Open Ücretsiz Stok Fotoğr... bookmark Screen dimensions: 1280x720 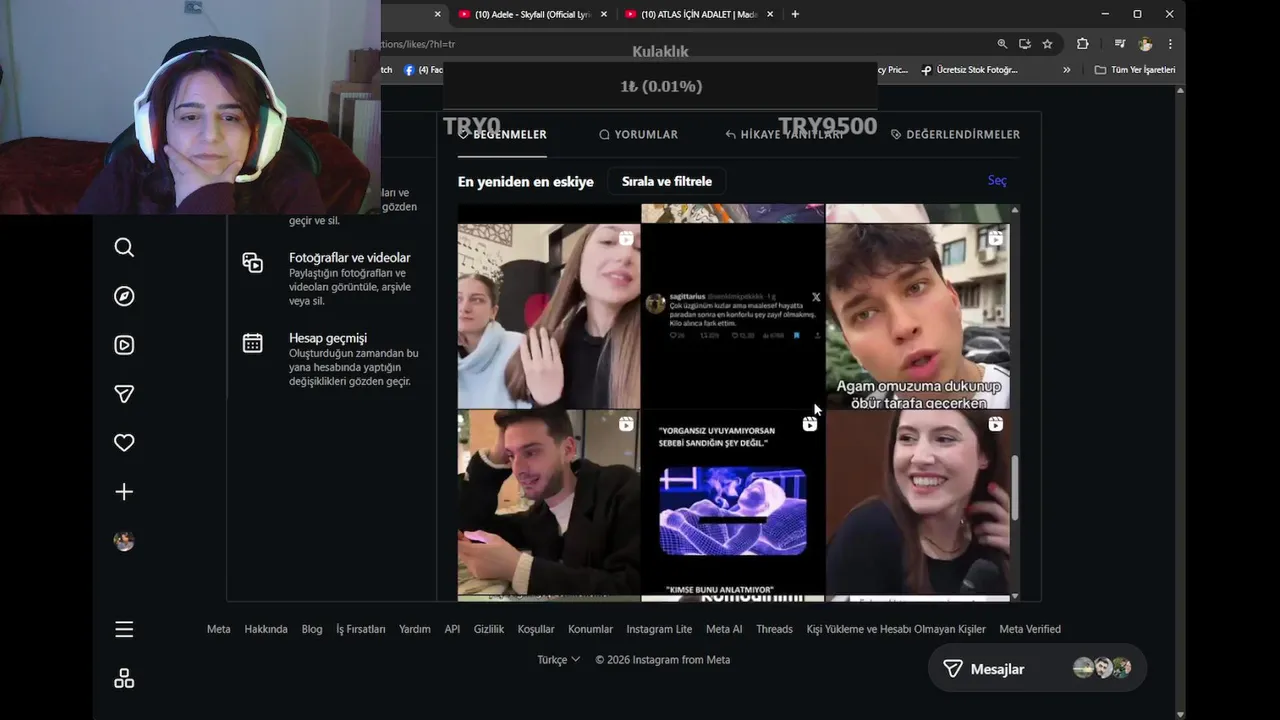tap(969, 70)
